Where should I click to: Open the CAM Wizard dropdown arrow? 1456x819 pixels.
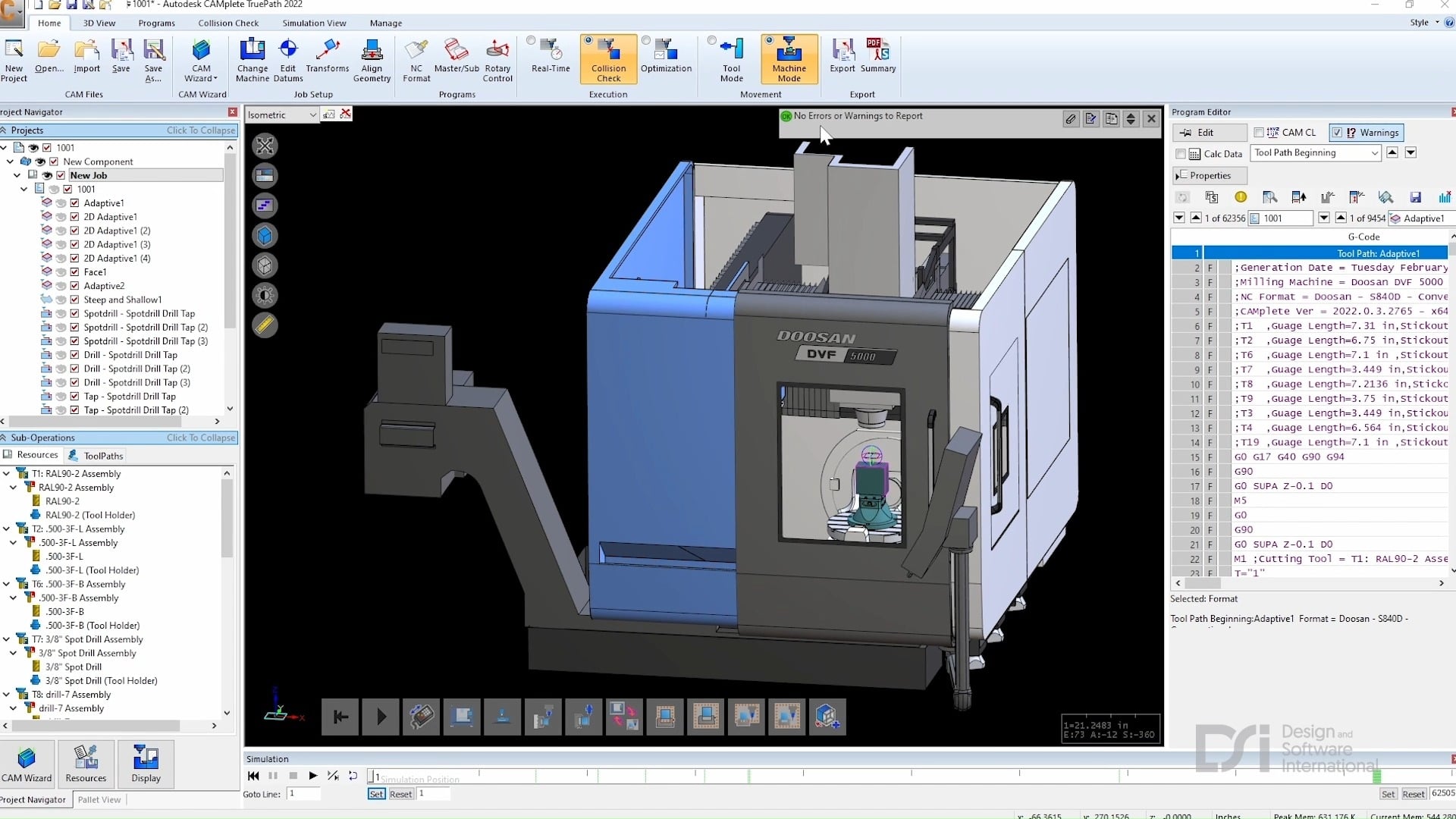tap(215, 78)
